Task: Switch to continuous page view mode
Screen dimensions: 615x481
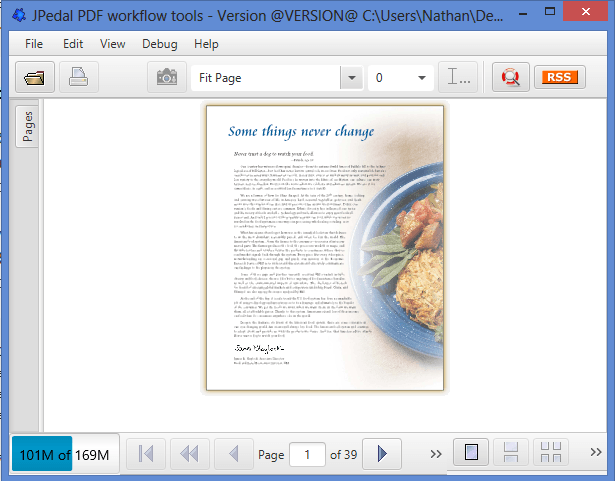Action: point(509,454)
